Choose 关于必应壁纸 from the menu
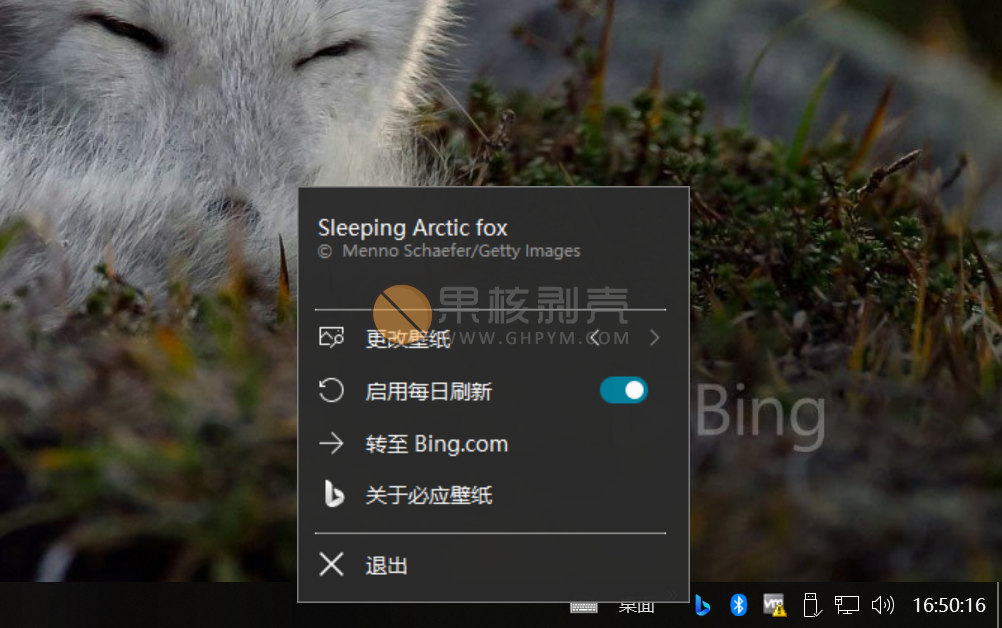The image size is (1002, 628). [429, 495]
